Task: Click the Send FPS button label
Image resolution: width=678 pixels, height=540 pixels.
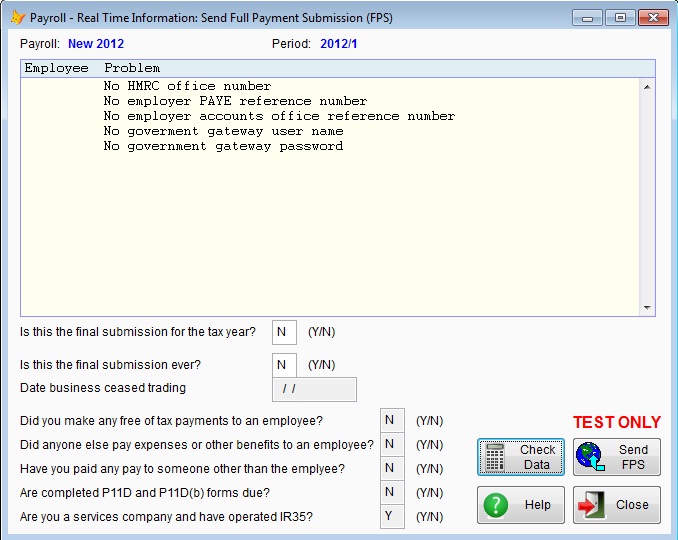Action: (x=633, y=457)
